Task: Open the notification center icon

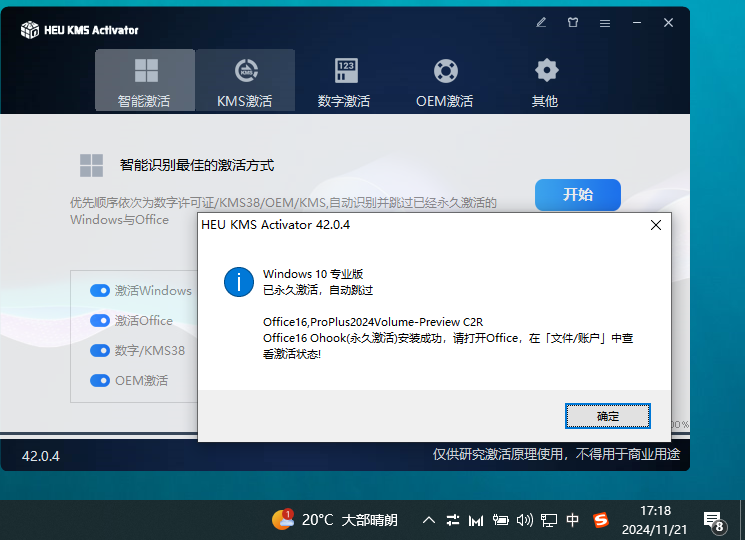Action: pyautogui.click(x=714, y=521)
